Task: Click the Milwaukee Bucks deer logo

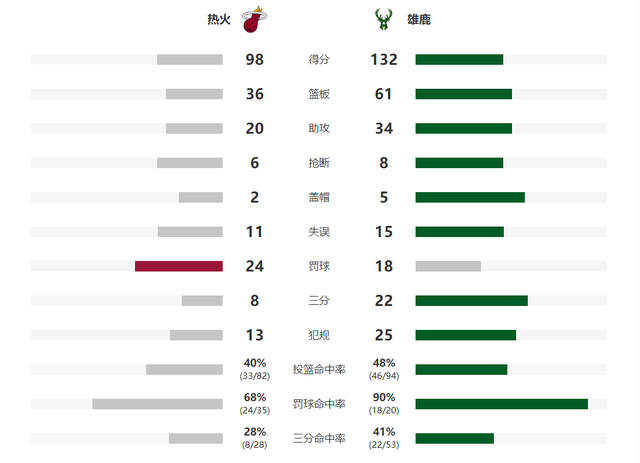Action: click(x=383, y=19)
